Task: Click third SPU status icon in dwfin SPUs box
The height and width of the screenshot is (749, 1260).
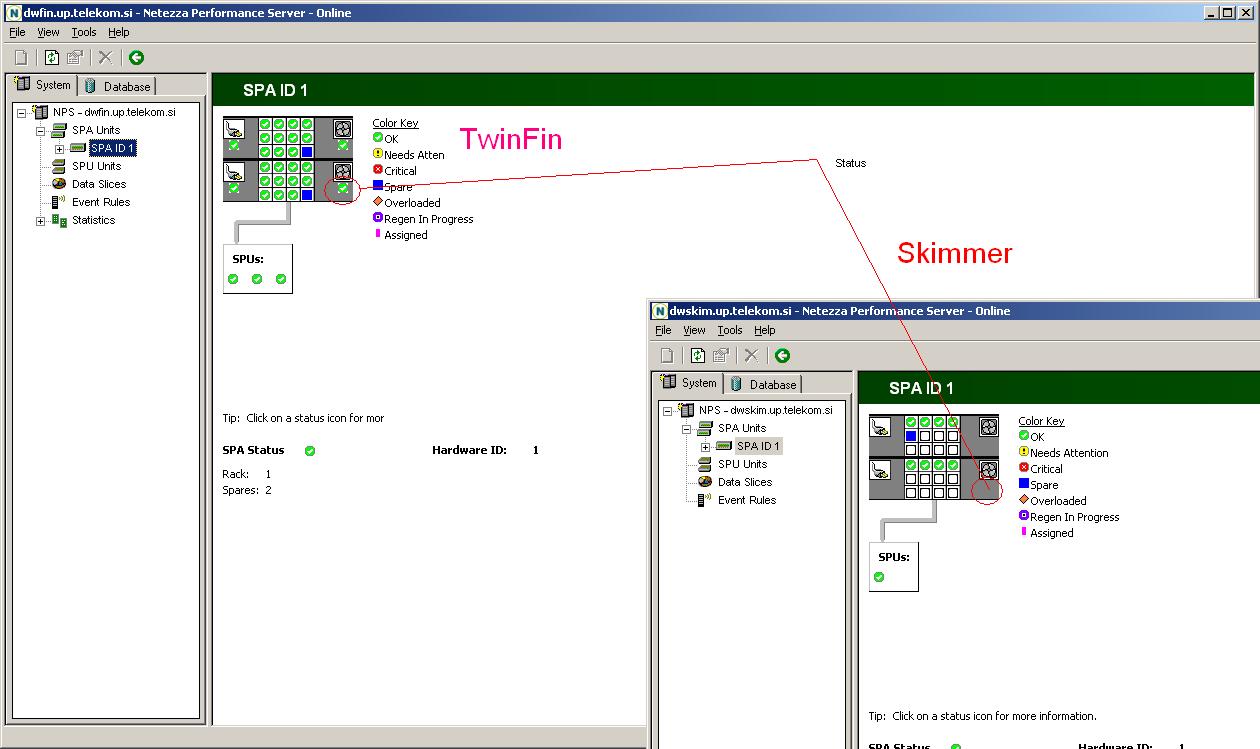Action: tap(281, 279)
